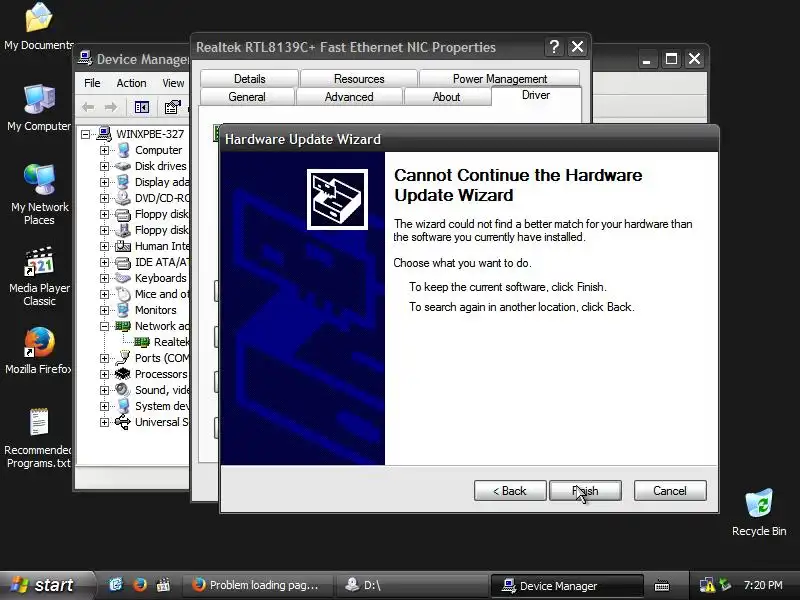This screenshot has height=600, width=800.
Task: Expand the Display adapters node
Action: [x=104, y=182]
